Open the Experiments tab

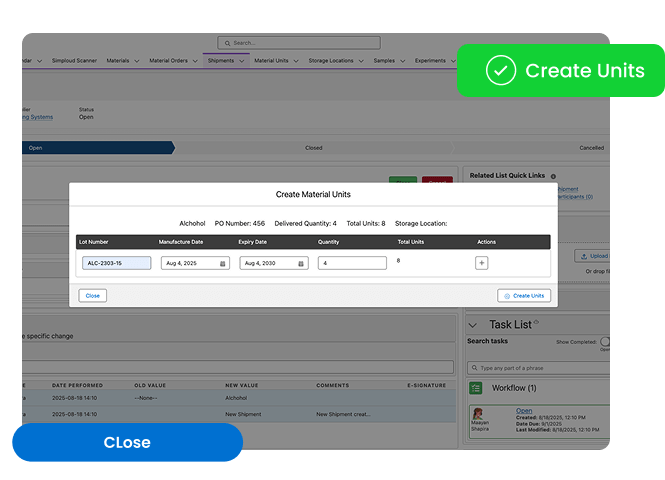click(430, 61)
